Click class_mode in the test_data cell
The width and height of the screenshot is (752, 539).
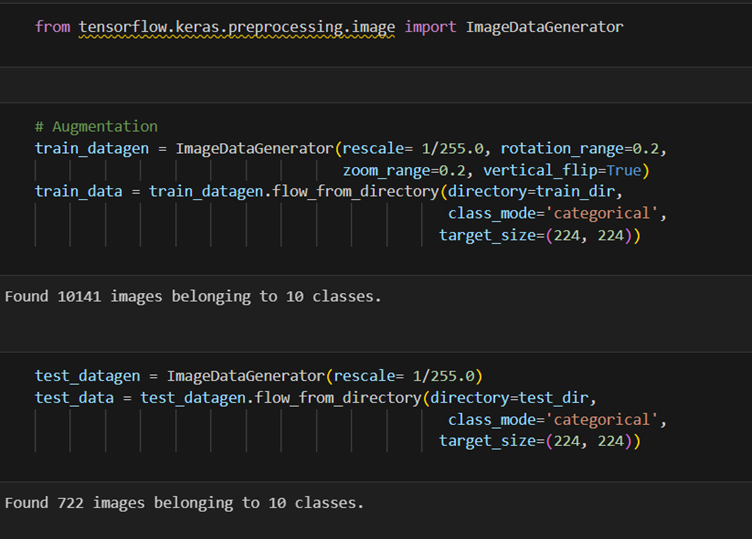[x=492, y=419]
